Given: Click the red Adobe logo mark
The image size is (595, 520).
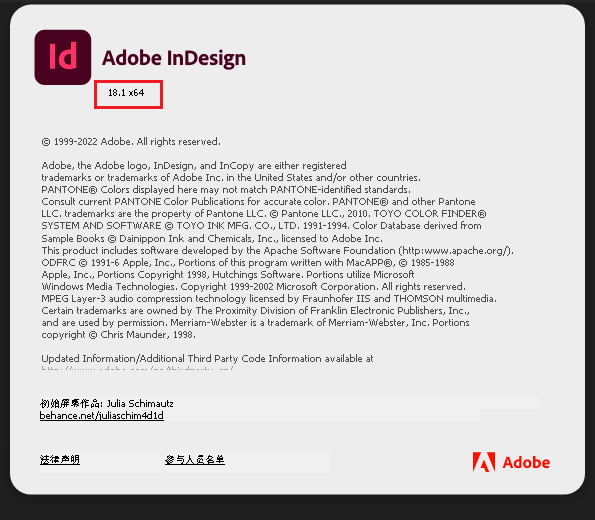Looking at the screenshot, I should pyautogui.click(x=484, y=462).
